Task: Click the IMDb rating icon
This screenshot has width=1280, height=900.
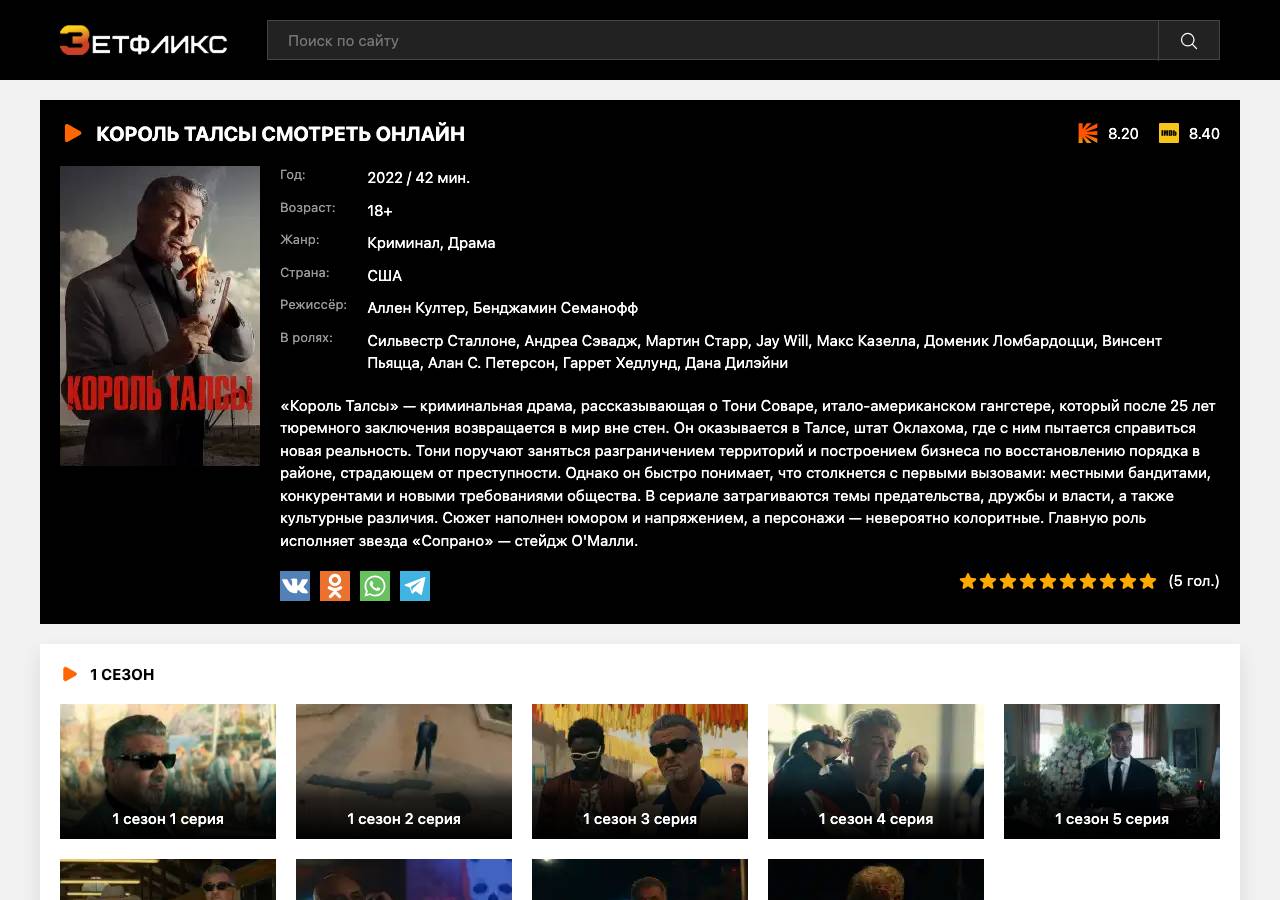Action: coord(1169,133)
